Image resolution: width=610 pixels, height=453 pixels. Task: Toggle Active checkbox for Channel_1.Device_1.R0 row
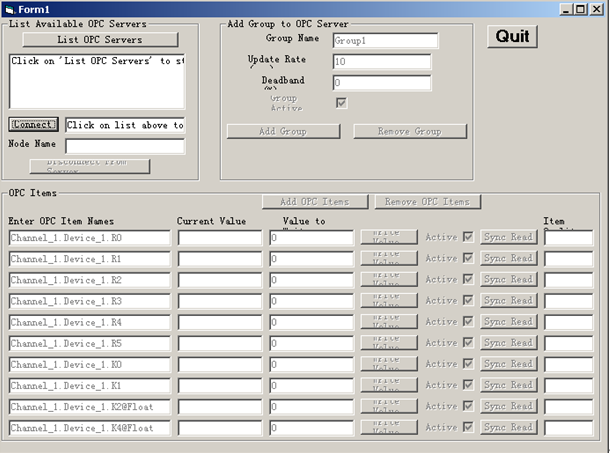click(x=468, y=237)
